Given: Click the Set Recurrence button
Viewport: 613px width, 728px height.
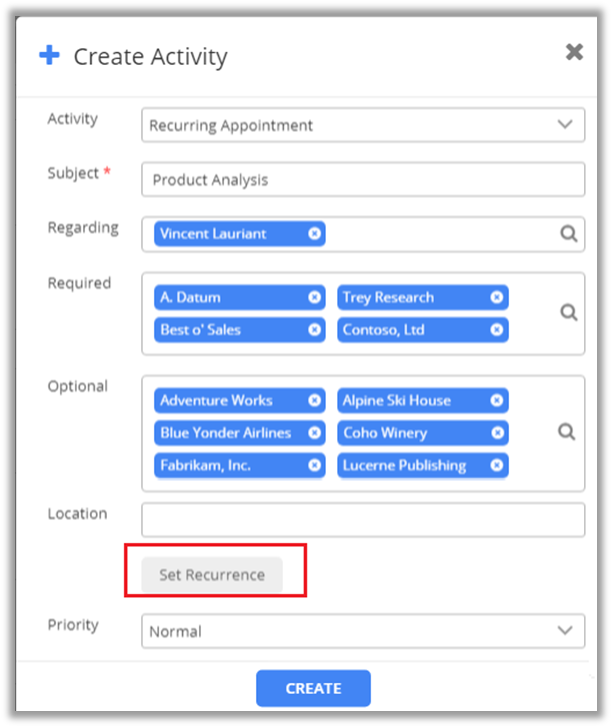Looking at the screenshot, I should click(212, 575).
